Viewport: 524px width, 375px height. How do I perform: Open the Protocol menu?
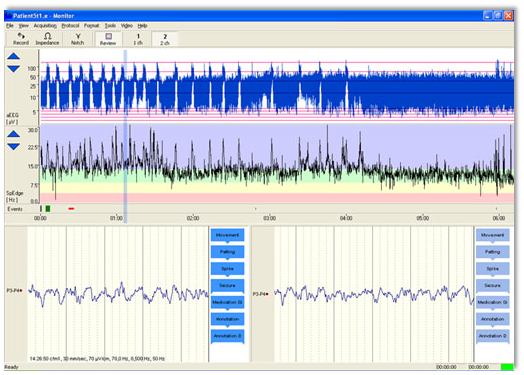pos(70,25)
